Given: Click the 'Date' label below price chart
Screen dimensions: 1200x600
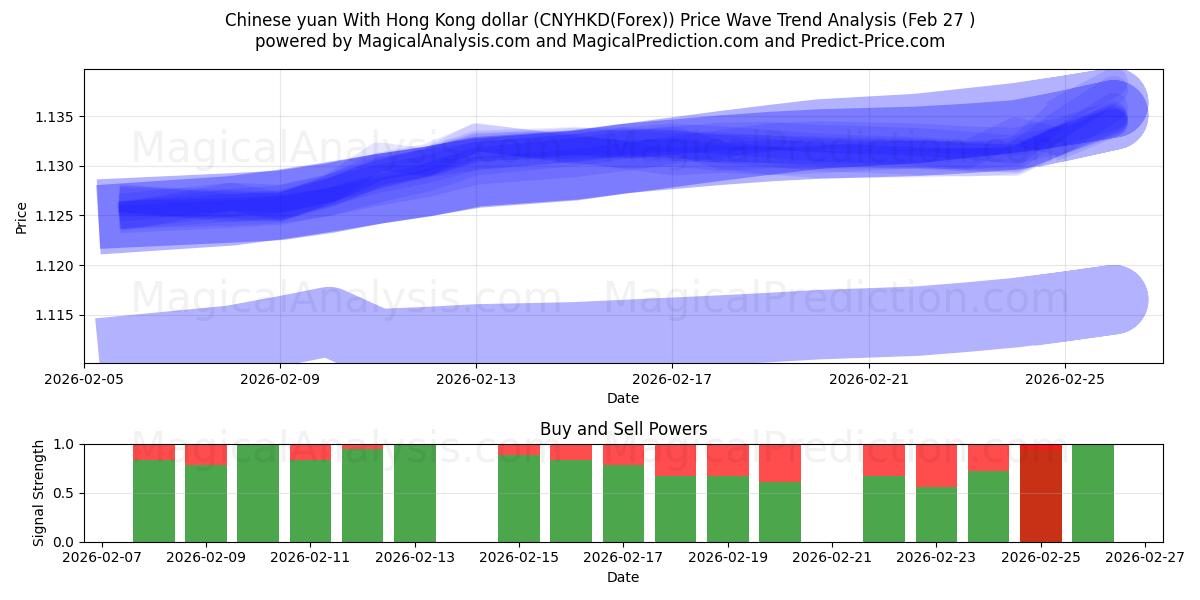Looking at the screenshot, I should [623, 398].
